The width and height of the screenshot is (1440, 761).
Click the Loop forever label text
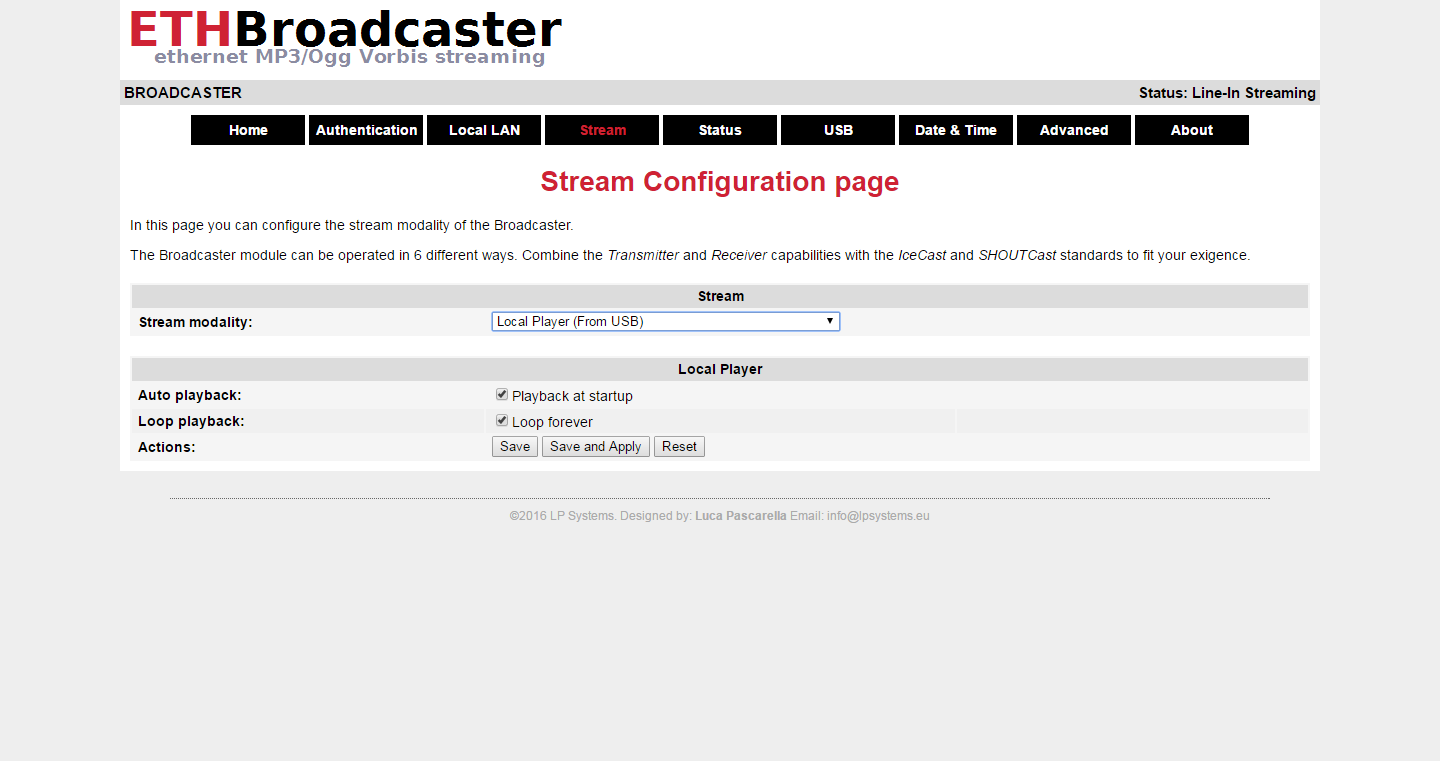[x=552, y=422]
